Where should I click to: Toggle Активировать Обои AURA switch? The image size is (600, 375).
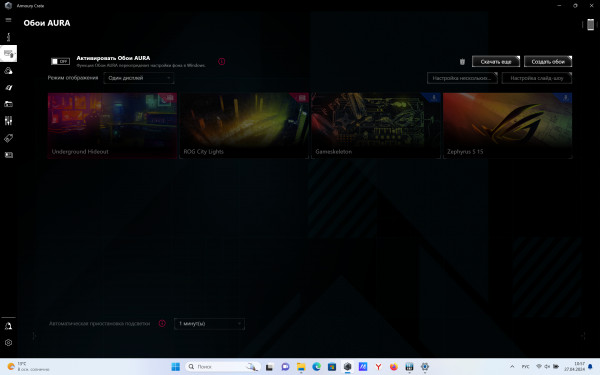click(60, 61)
